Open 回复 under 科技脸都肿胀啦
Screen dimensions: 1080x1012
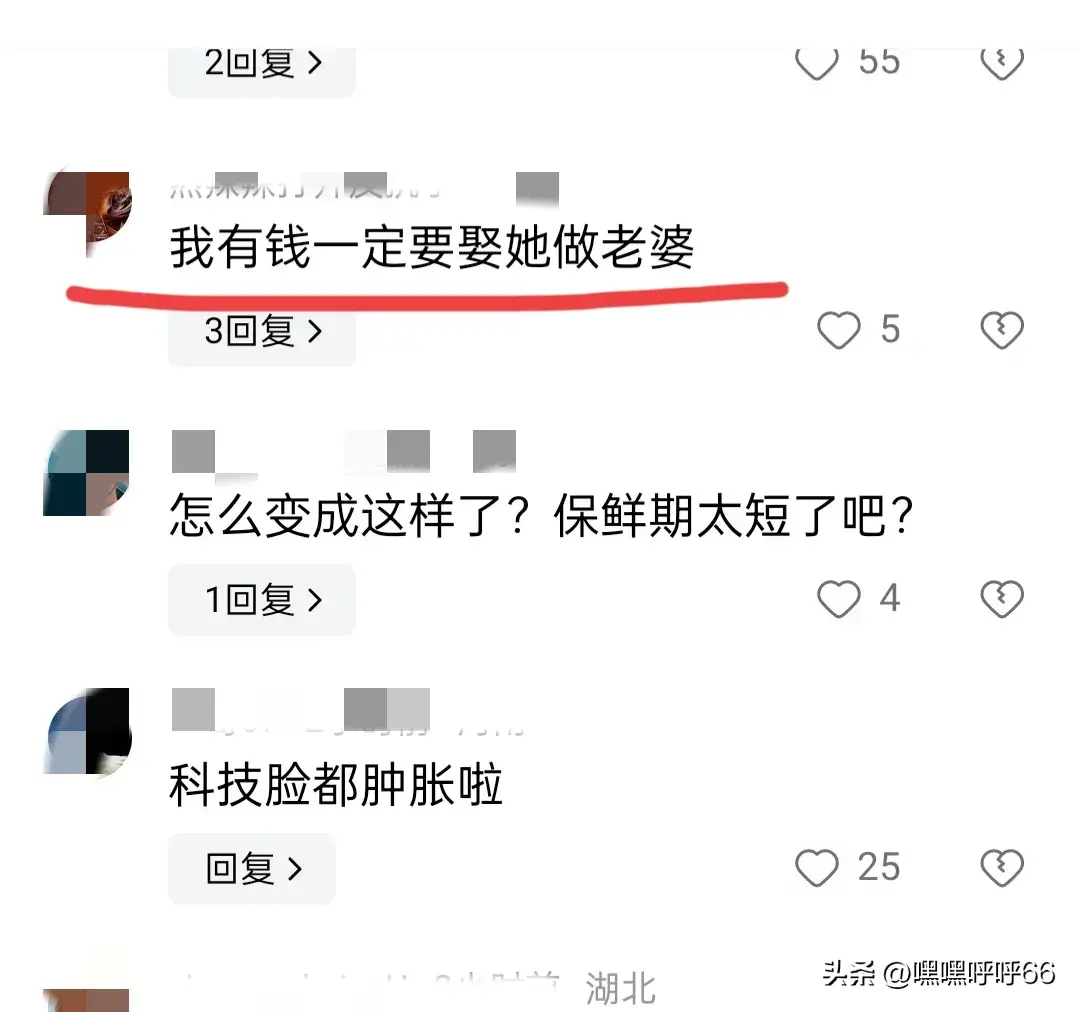click(252, 868)
